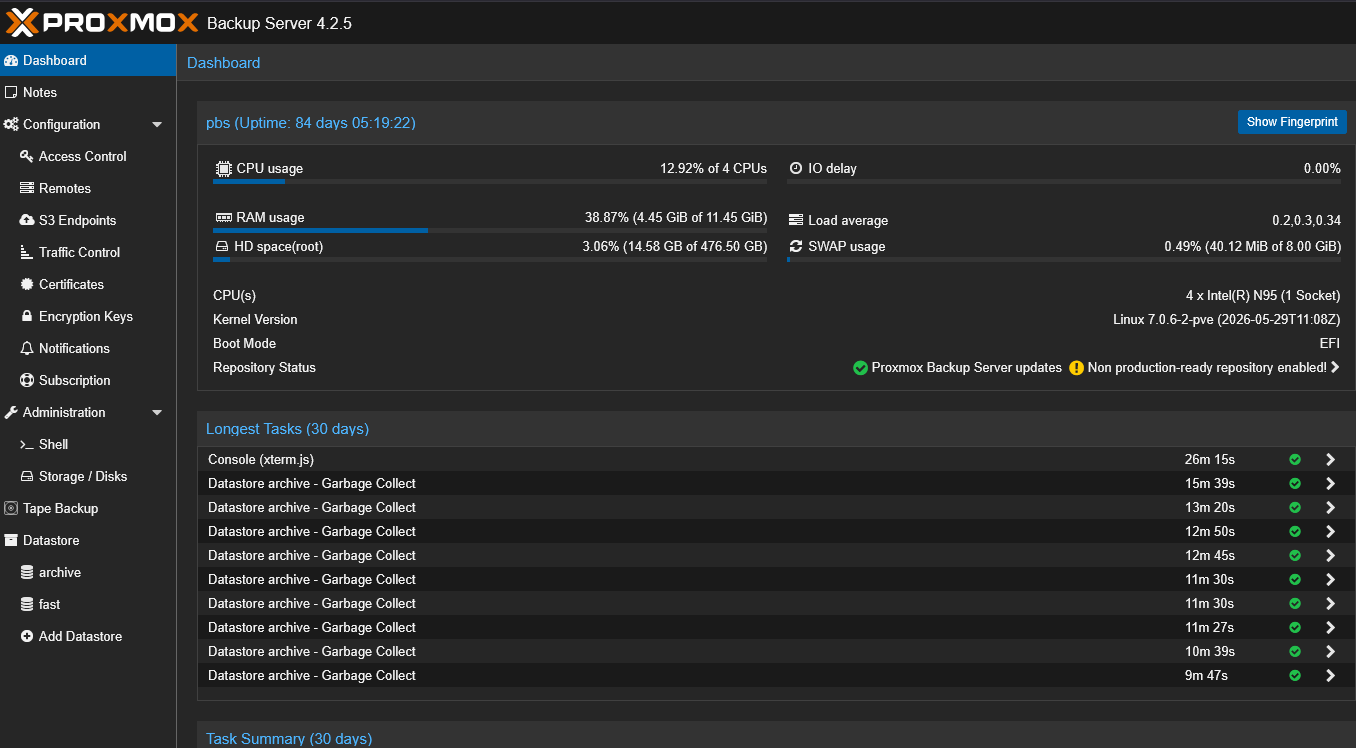
Task: Click the Add Datastore plus icon
Action: tap(27, 636)
